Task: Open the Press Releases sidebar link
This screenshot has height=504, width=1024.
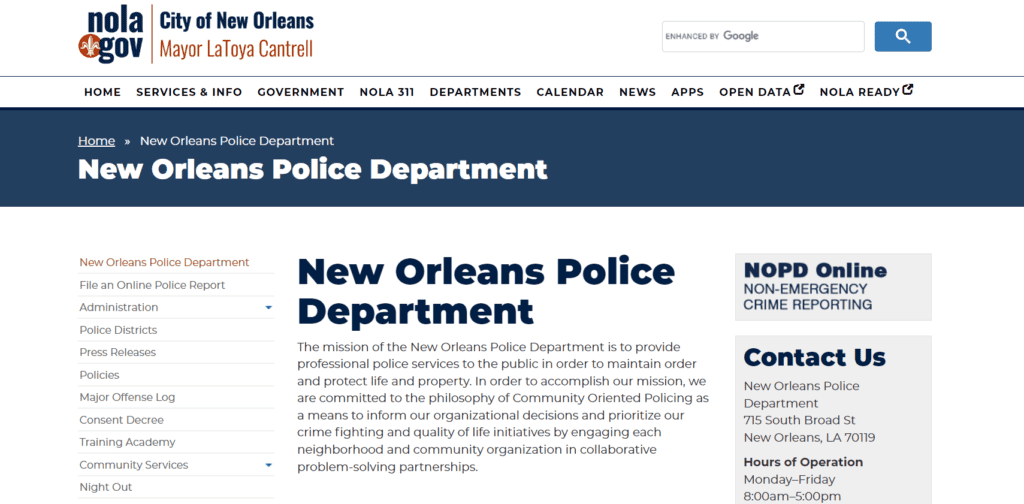Action: point(118,353)
